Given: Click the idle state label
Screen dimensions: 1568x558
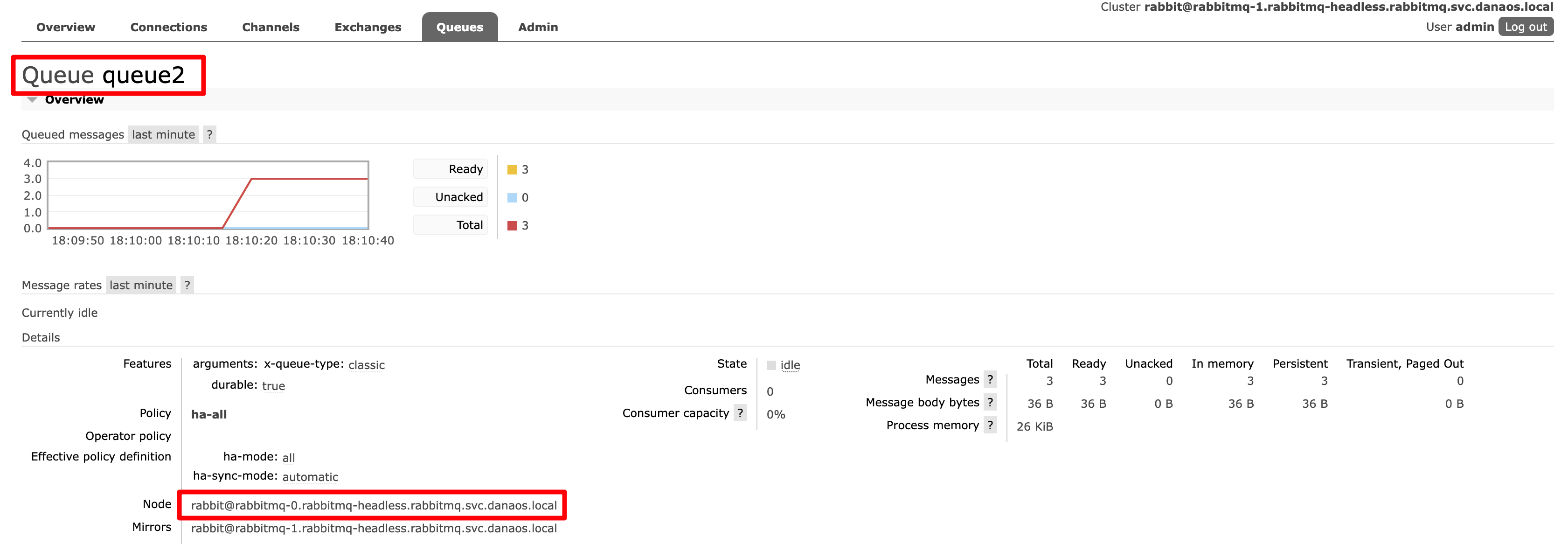Looking at the screenshot, I should click(790, 365).
